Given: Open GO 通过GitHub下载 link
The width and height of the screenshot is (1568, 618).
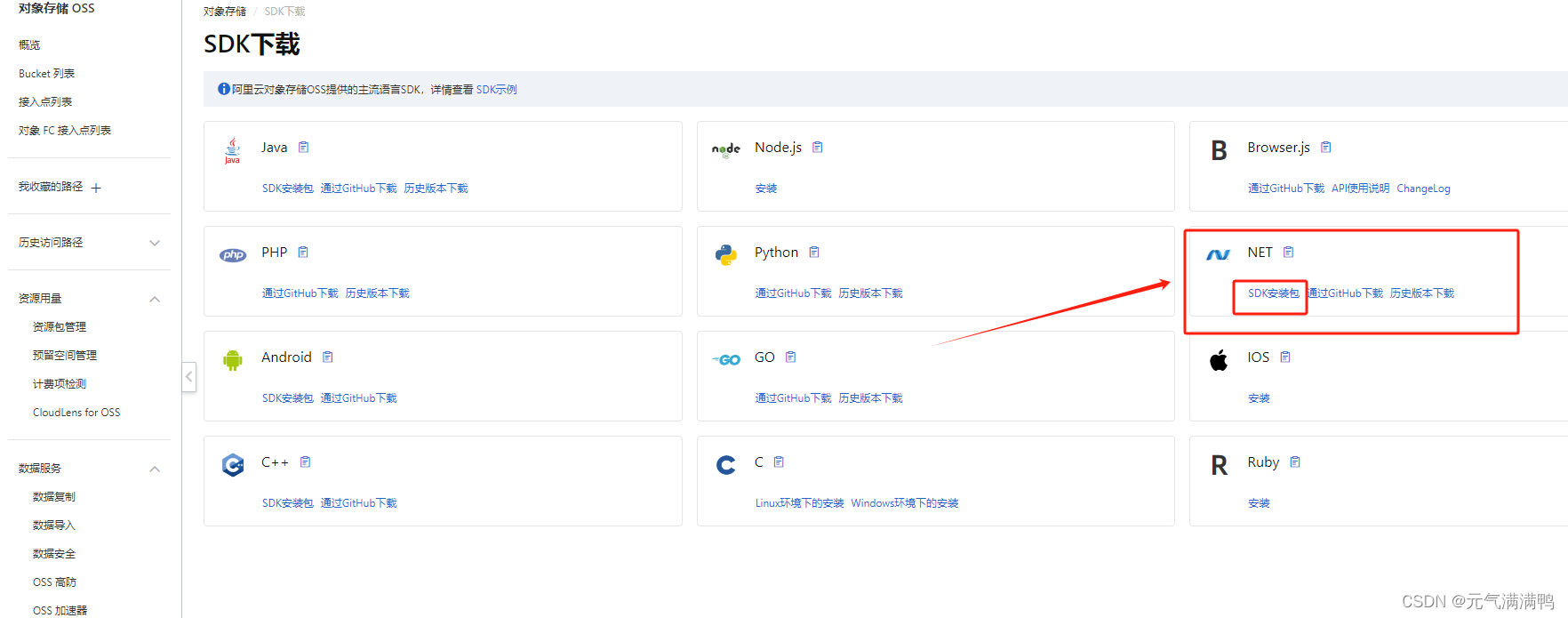Looking at the screenshot, I should point(794,398).
